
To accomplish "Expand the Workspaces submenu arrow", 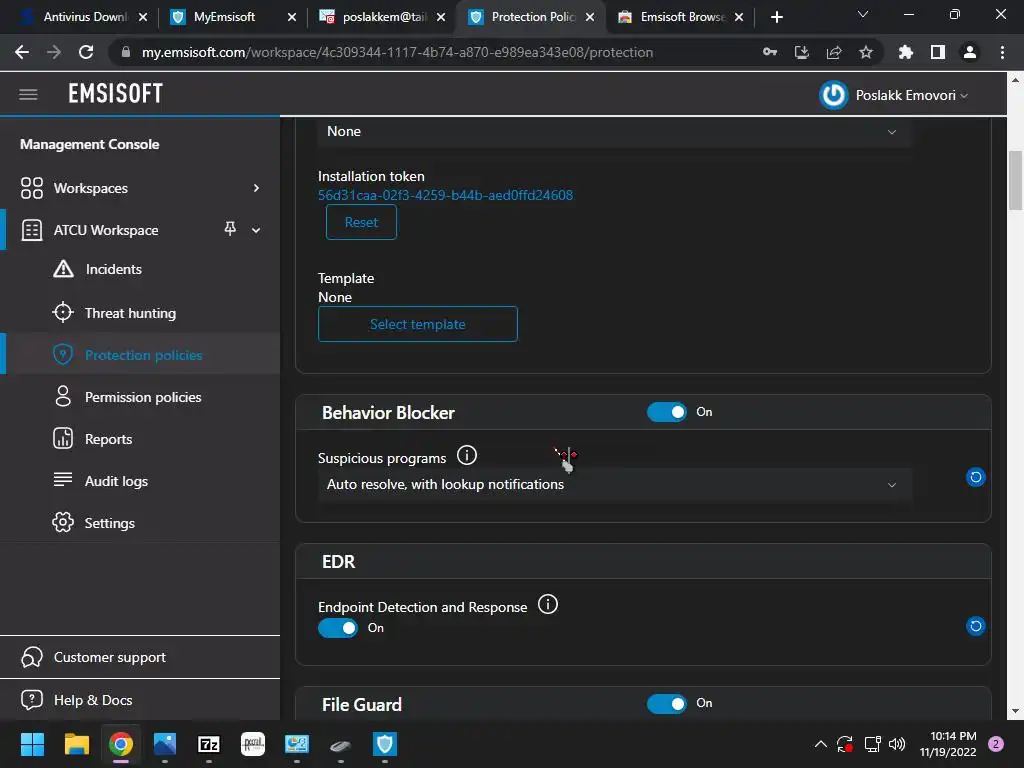I will click(x=256, y=188).
